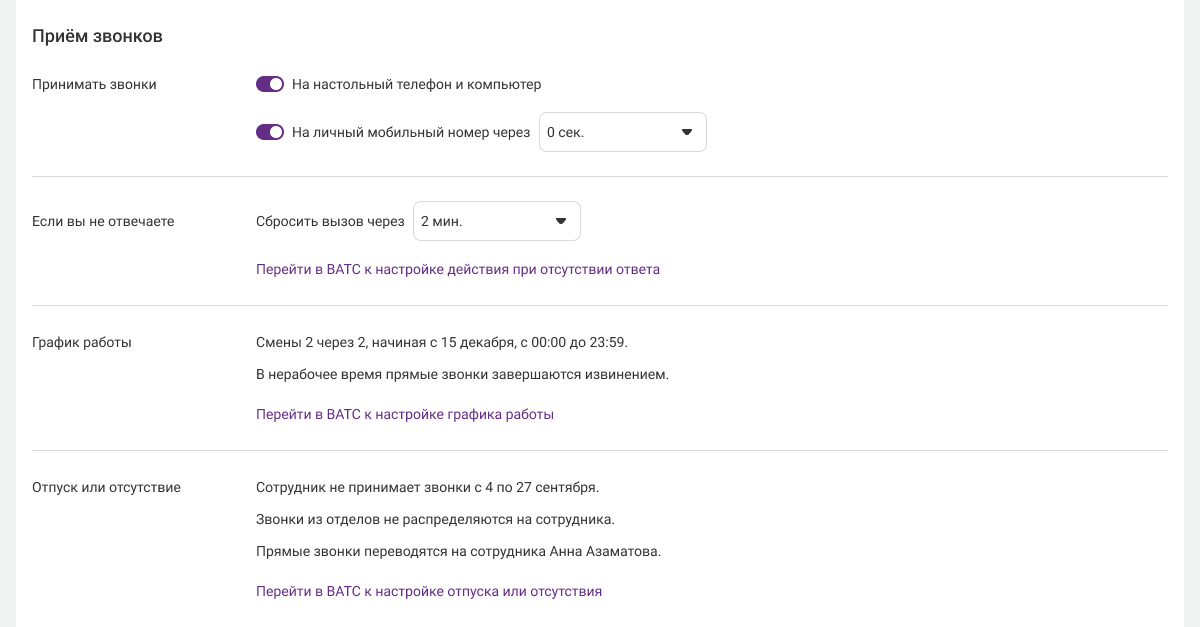
Task: Follow link to work schedule settings in ВАТС
Action: click(x=405, y=414)
